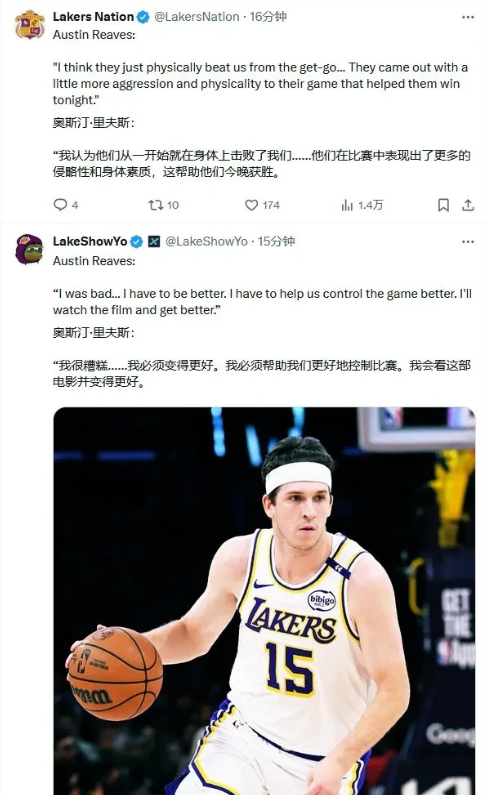Open the @LakeShowYo handle link
488x795 pixels.
point(206,241)
